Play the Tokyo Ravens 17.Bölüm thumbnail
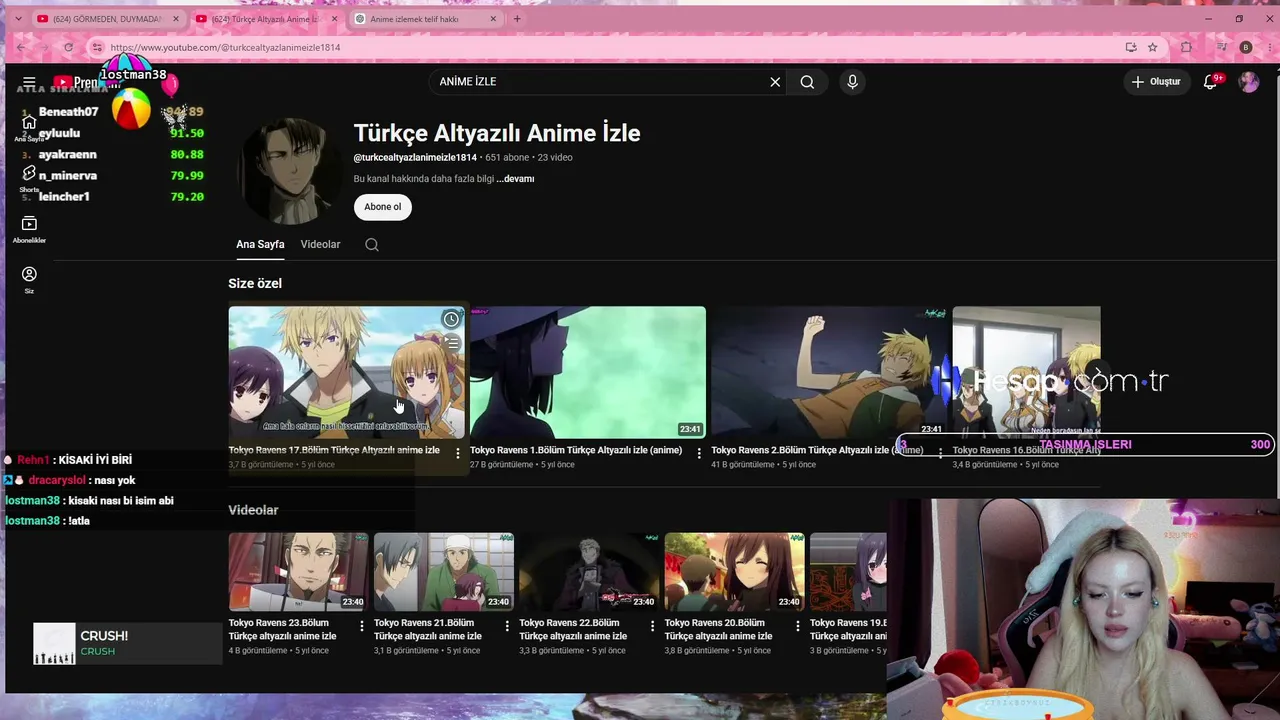Image resolution: width=1280 pixels, height=720 pixels. pyautogui.click(x=346, y=372)
